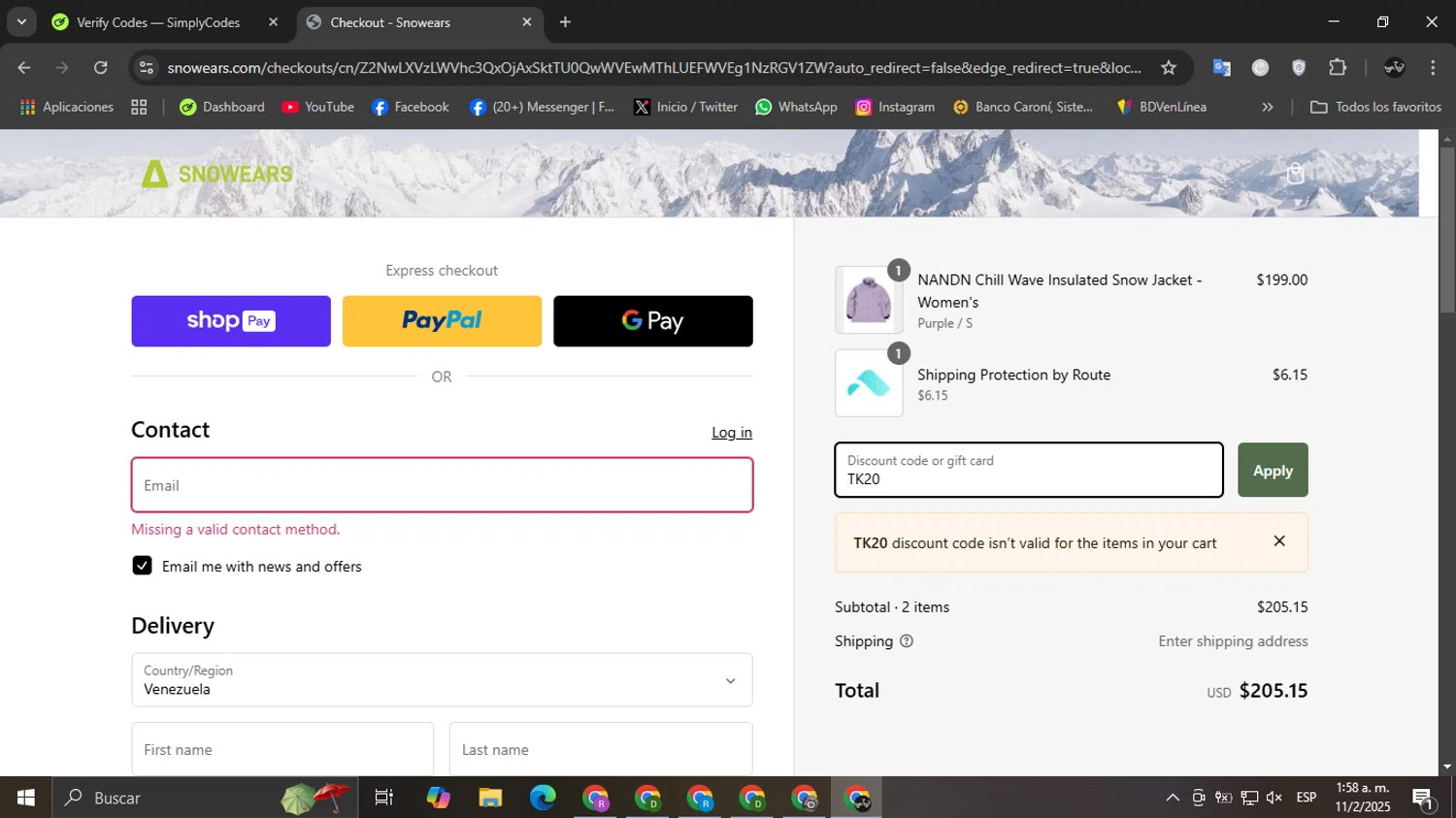Open the BDVenLínea bookmark
The width and height of the screenshot is (1456, 818).
1162,107
